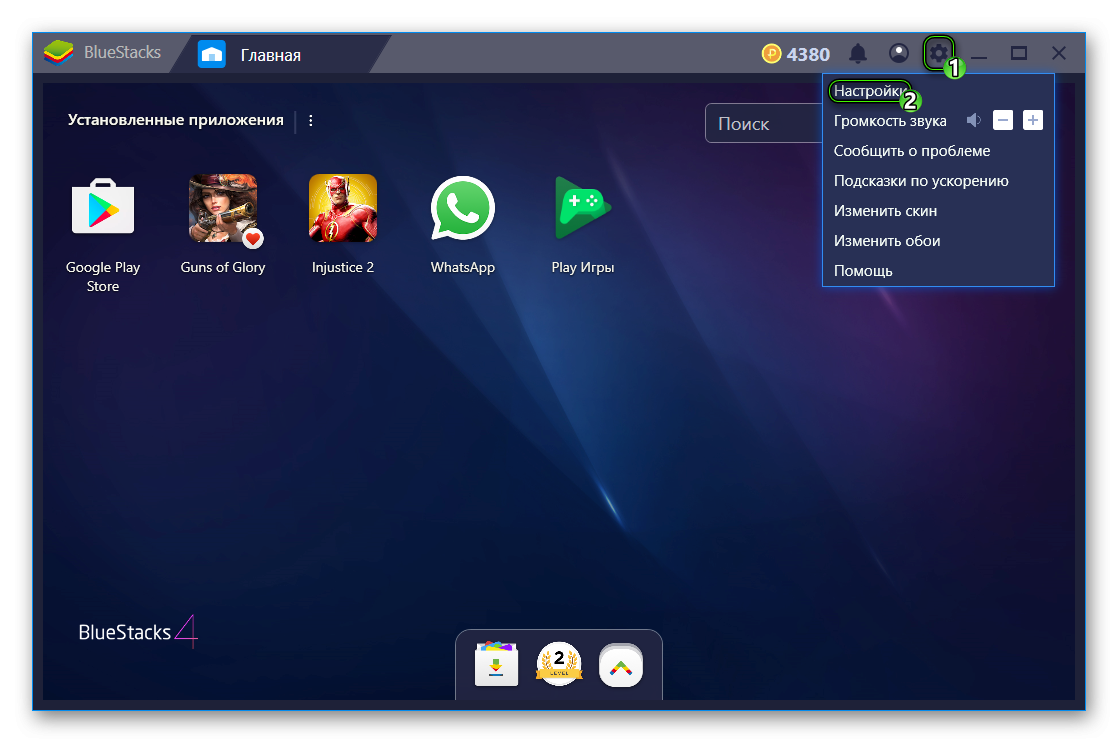
Task: Click the 4380 points balance
Action: [809, 54]
